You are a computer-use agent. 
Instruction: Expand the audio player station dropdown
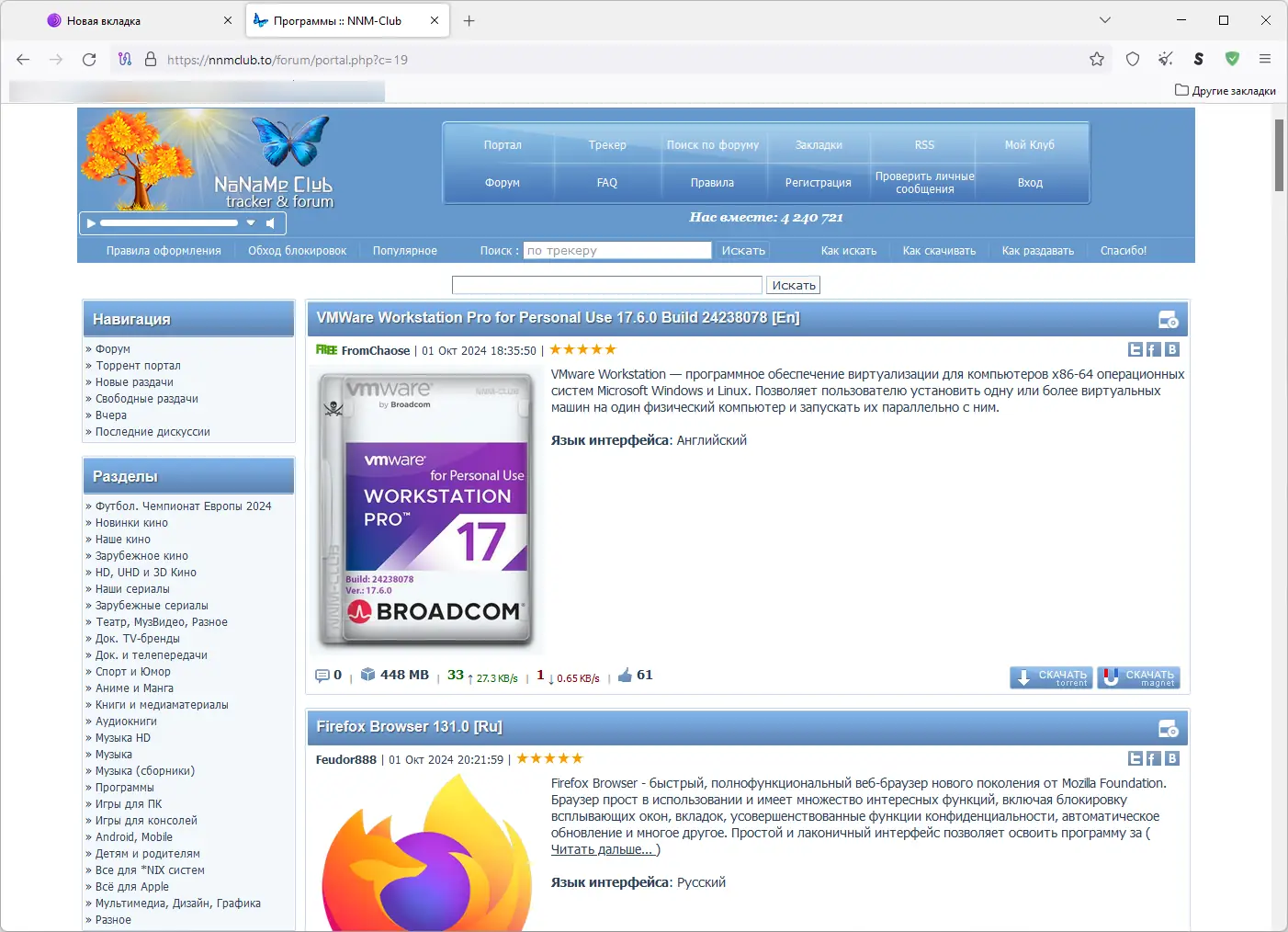[x=250, y=223]
